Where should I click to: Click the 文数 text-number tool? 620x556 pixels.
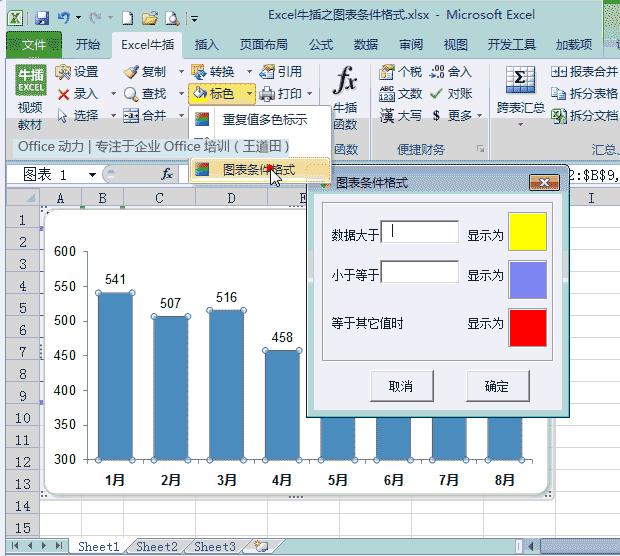click(400, 94)
